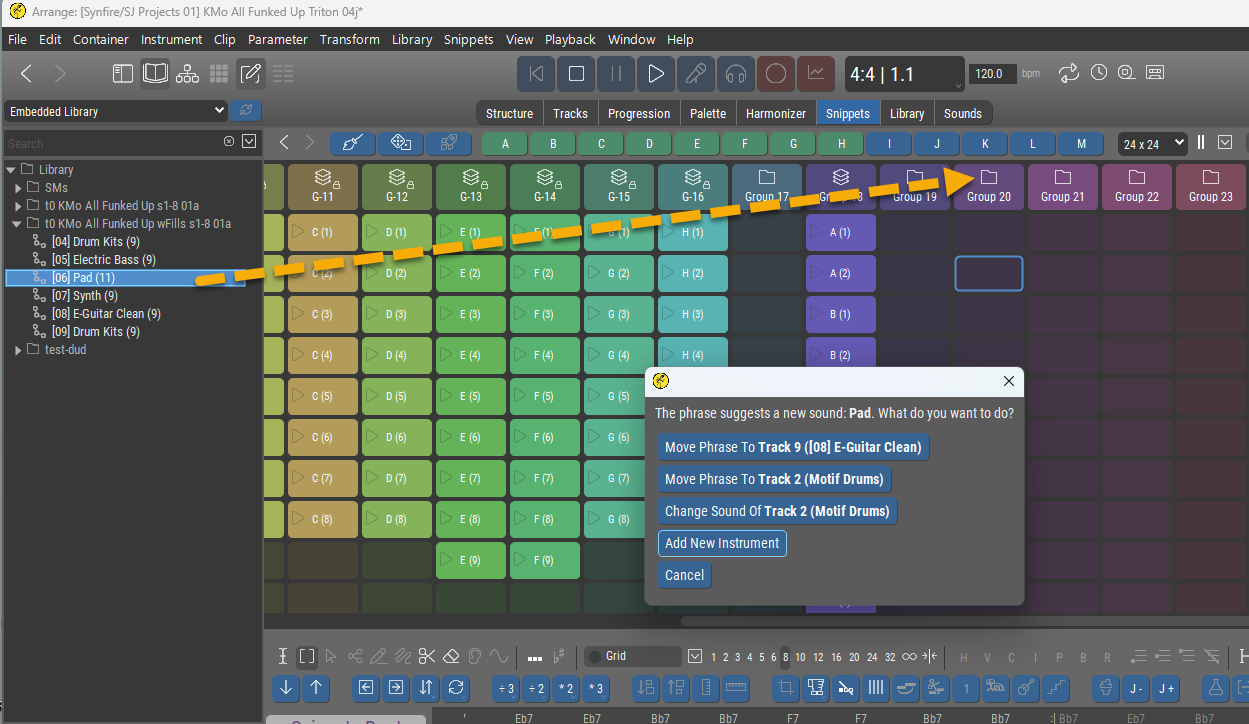Viewport: 1249px width, 724px height.
Task: Switch to the Harmonizer tab
Action: 776,113
